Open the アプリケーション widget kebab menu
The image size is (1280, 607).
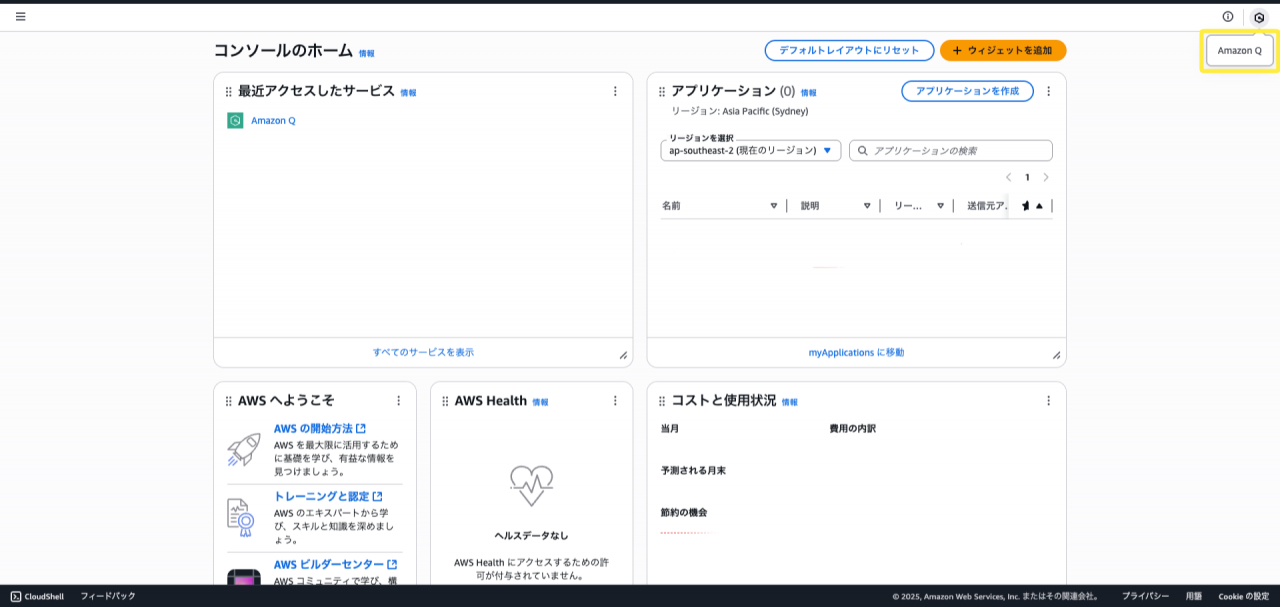point(1048,91)
